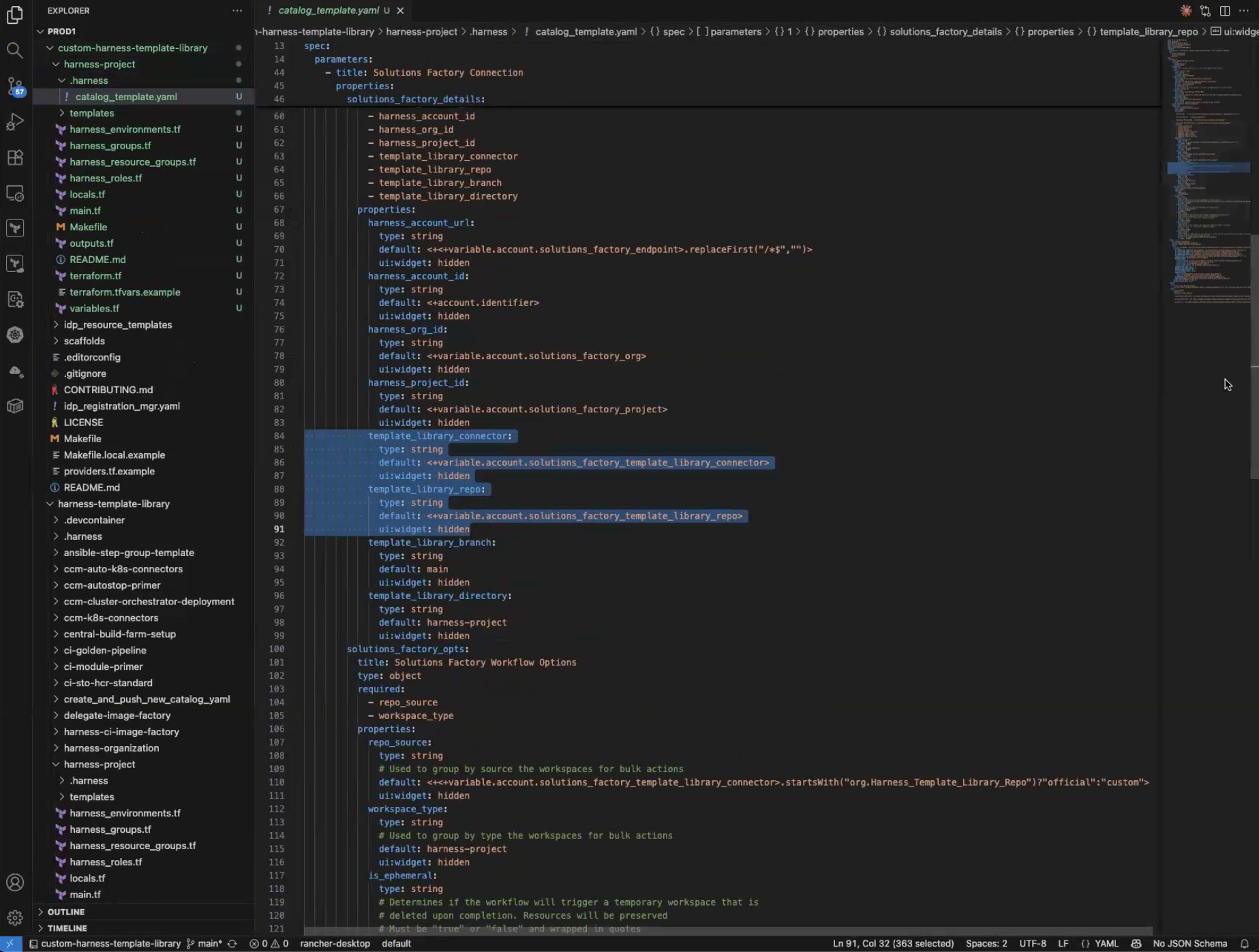The width and height of the screenshot is (1259, 952).
Task: Open the Accounts menu icon
Action: [x=14, y=882]
